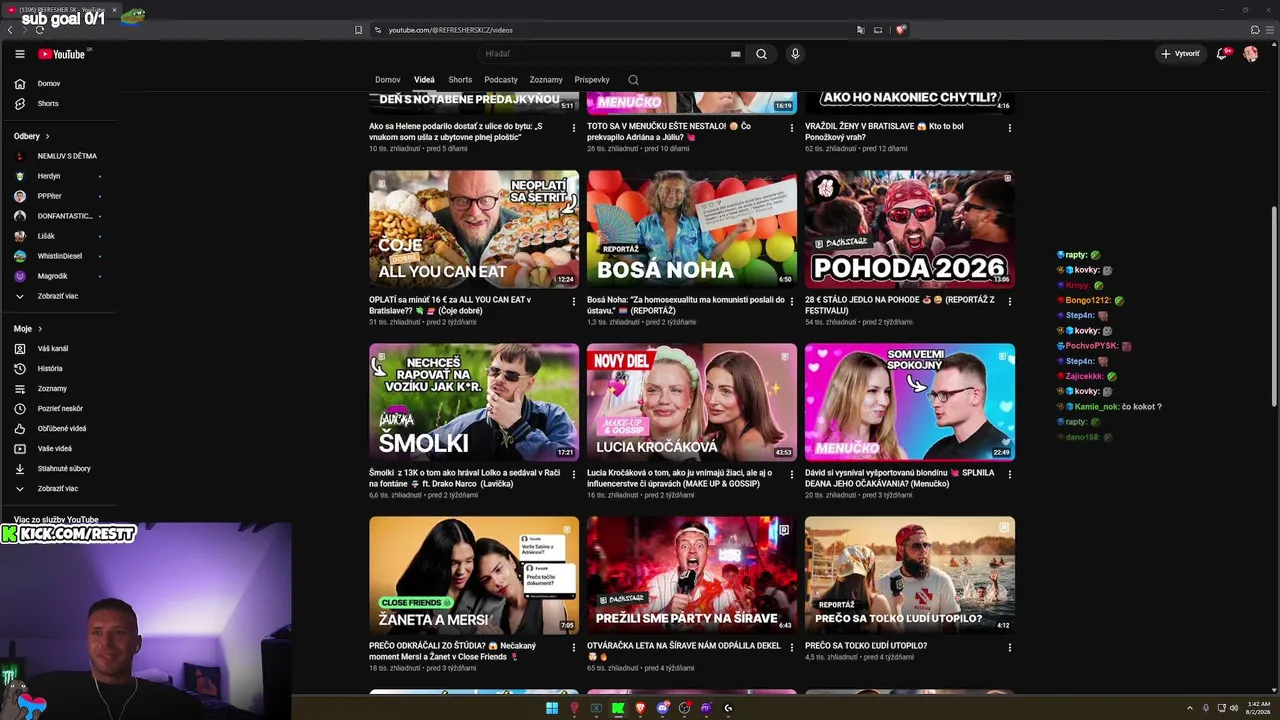Screen dimensions: 1280x720
Task: Open options menu for Bosá Noha video
Action: click(x=791, y=301)
